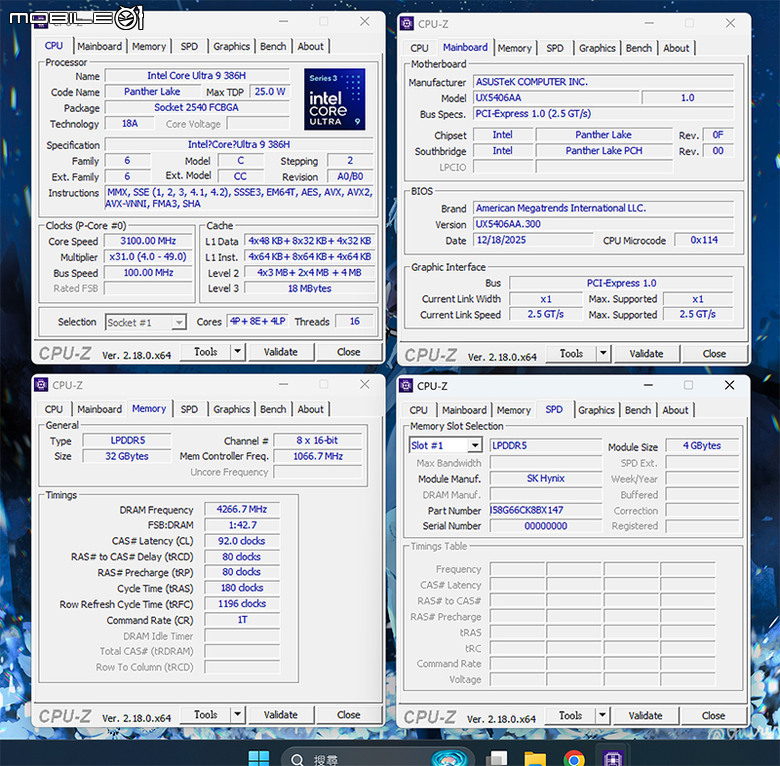
Task: Open File Explorer from the taskbar
Action: click(535, 759)
